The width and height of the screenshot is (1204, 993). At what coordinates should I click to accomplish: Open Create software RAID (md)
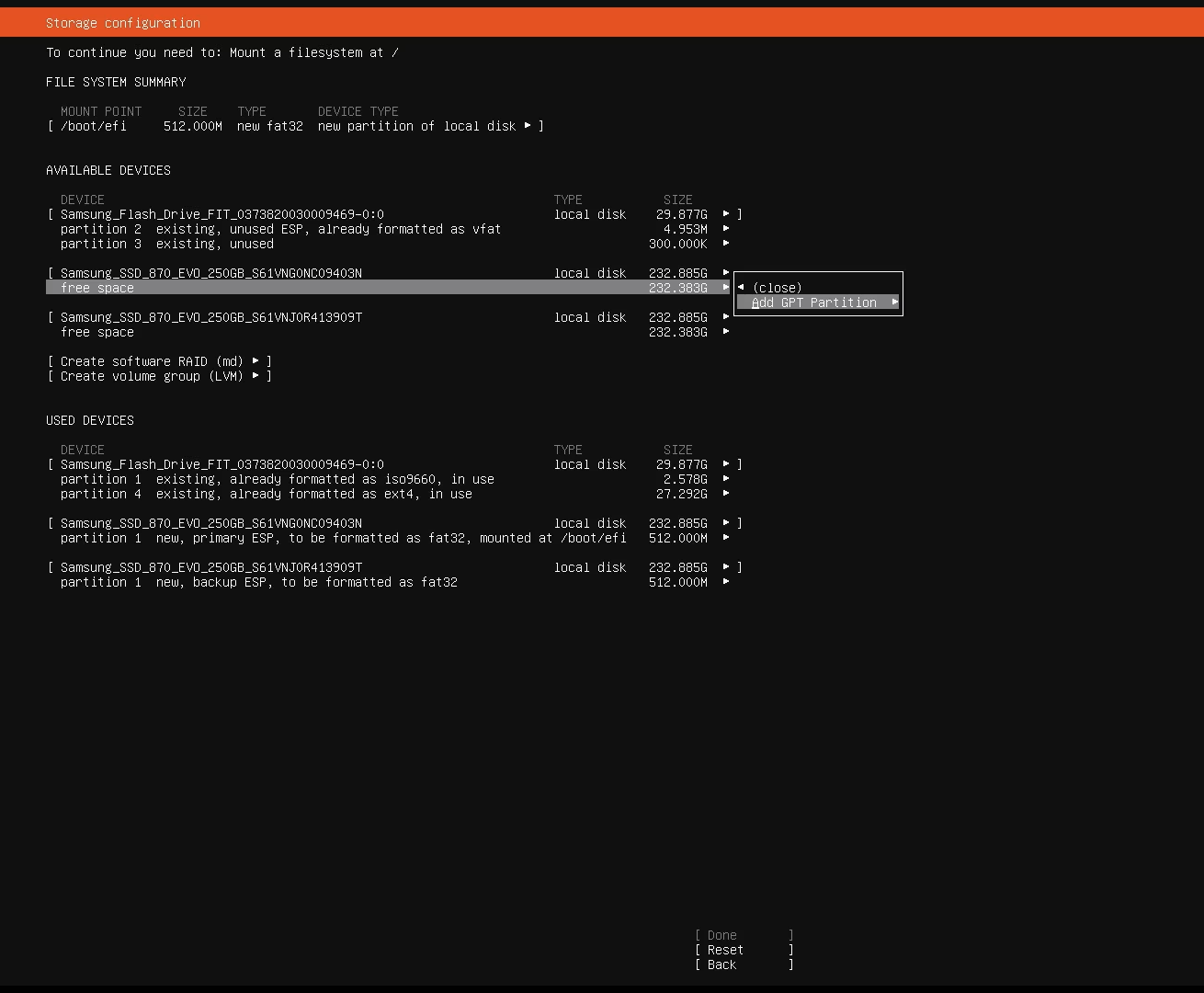[159, 361]
